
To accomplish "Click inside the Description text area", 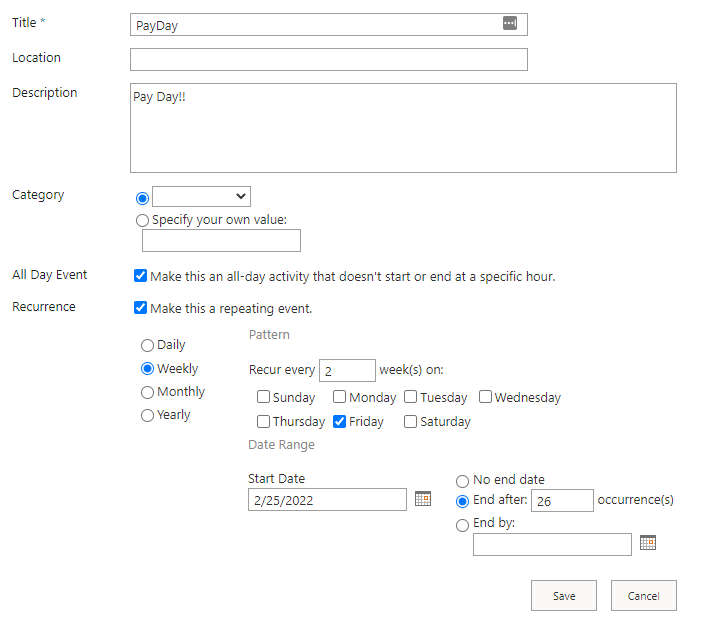I will coord(403,128).
